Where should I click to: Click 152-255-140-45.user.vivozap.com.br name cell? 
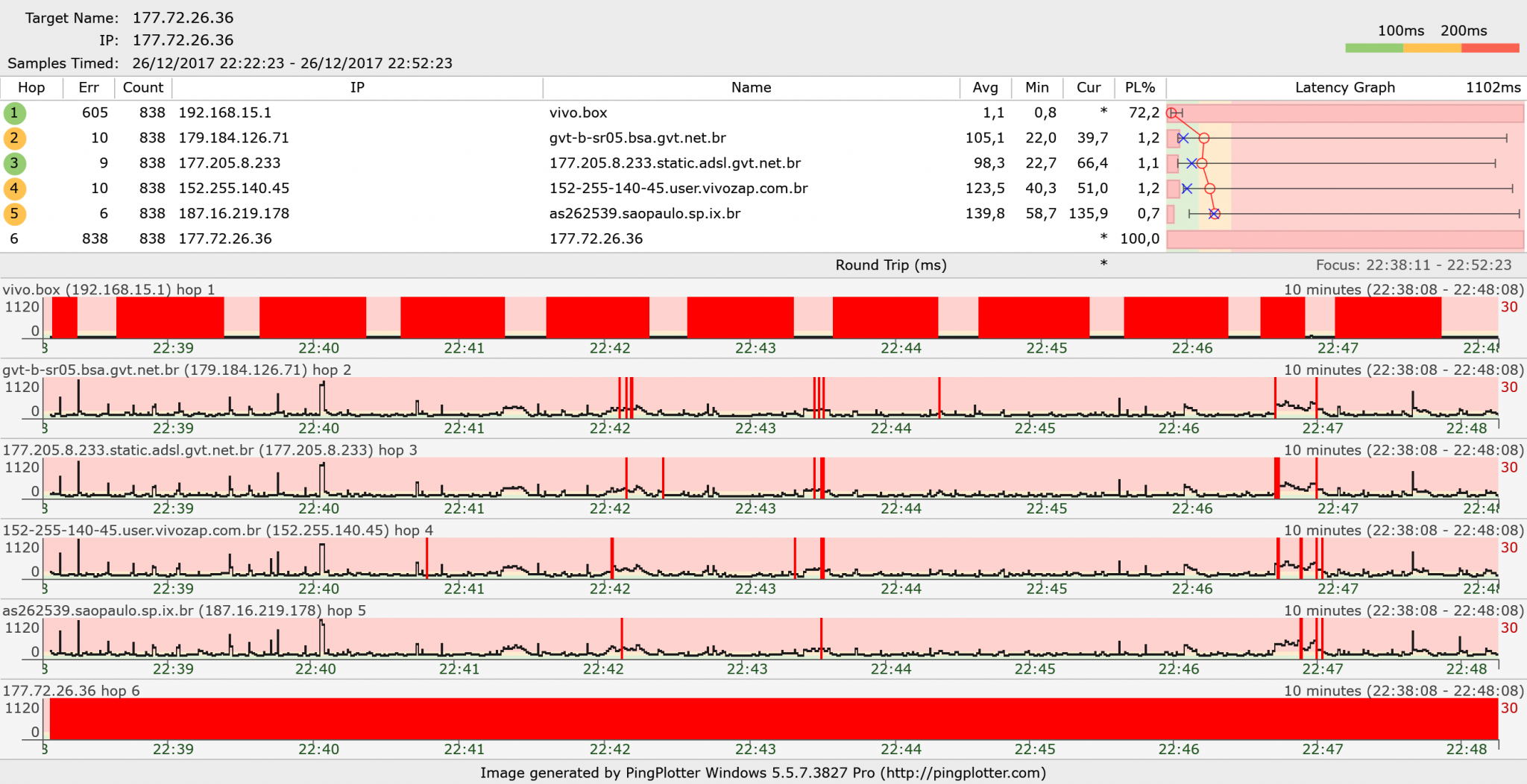pyautogui.click(x=679, y=189)
